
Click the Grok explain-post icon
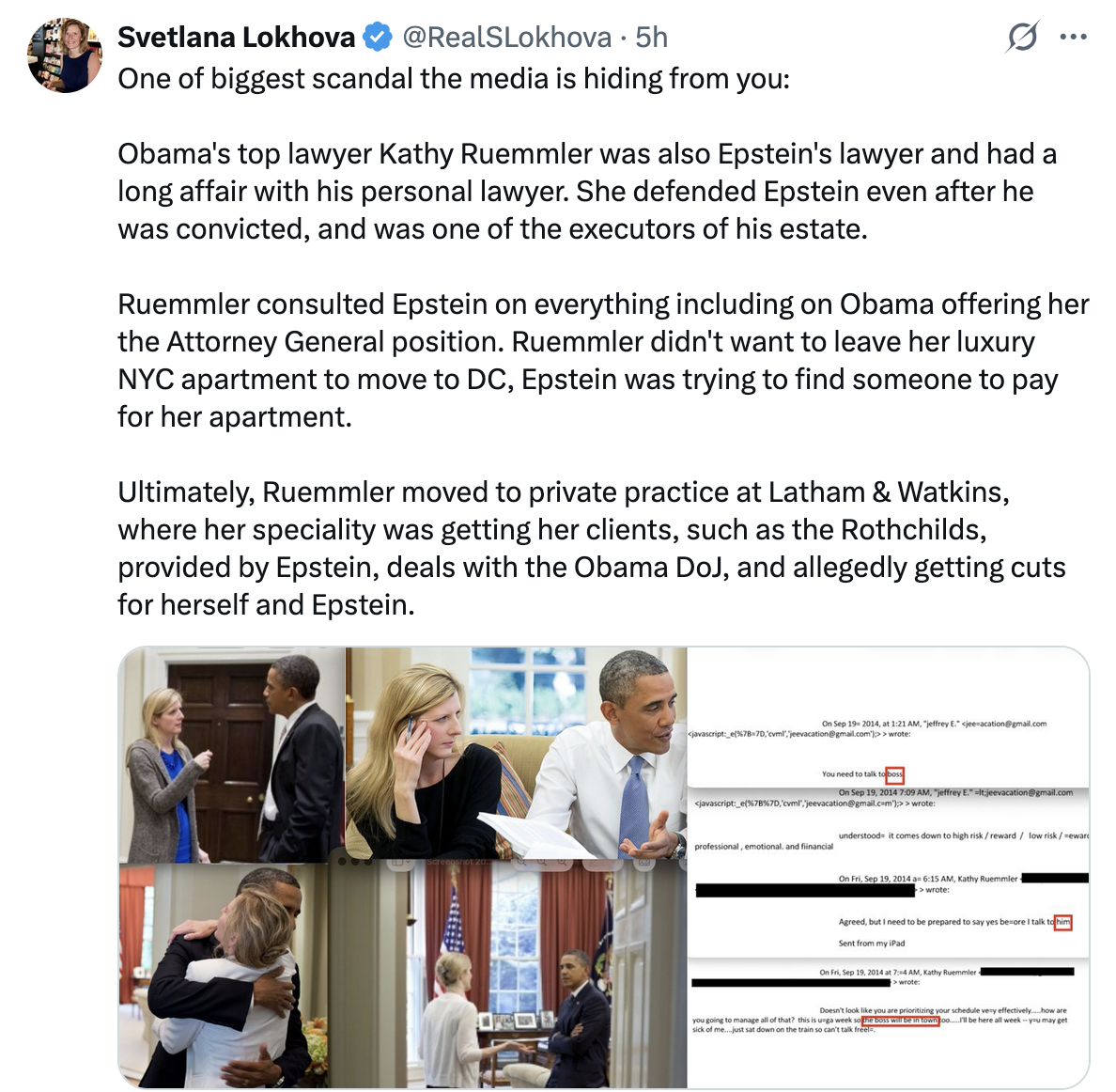tap(1023, 37)
